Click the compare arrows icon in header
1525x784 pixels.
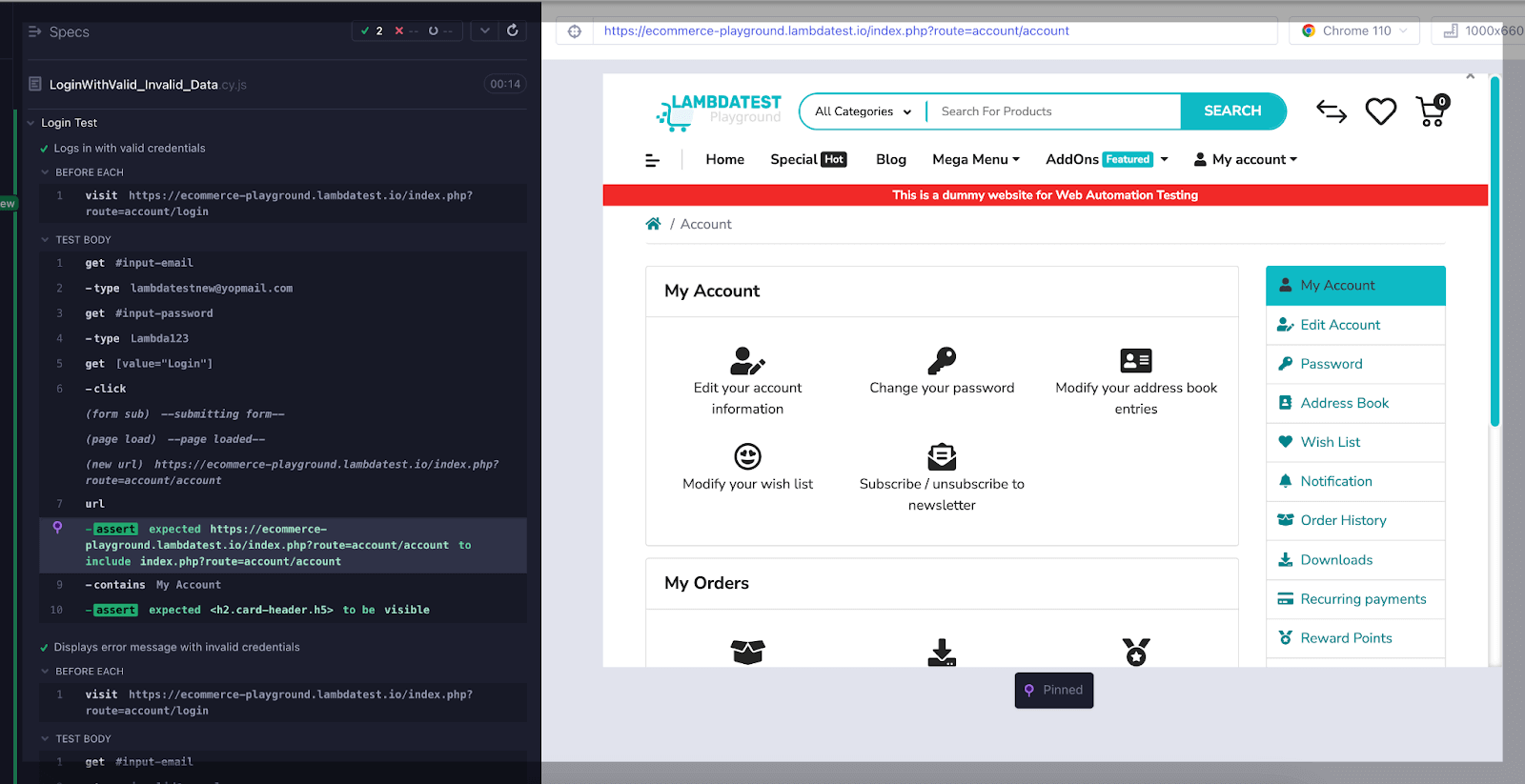click(x=1332, y=111)
